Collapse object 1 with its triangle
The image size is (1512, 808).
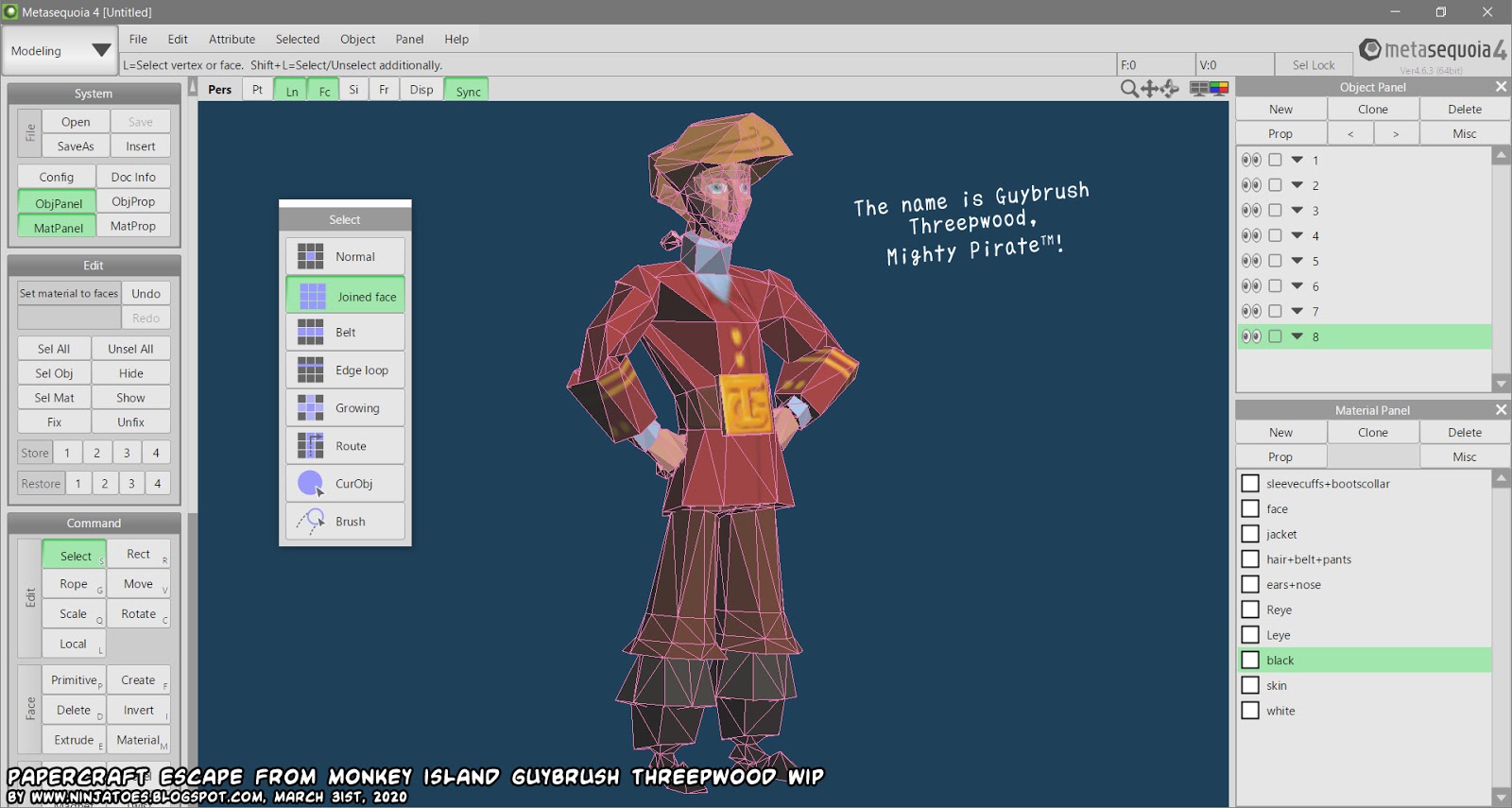(x=1297, y=160)
